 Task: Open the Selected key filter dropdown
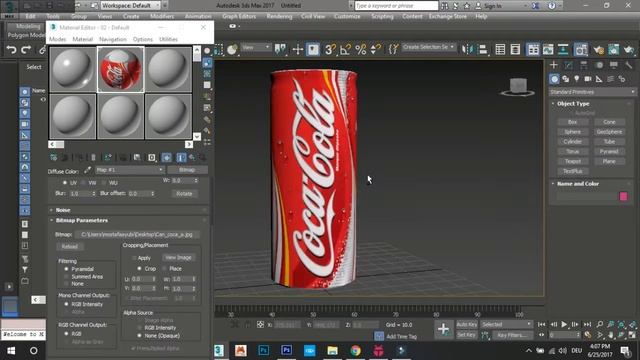coord(506,324)
